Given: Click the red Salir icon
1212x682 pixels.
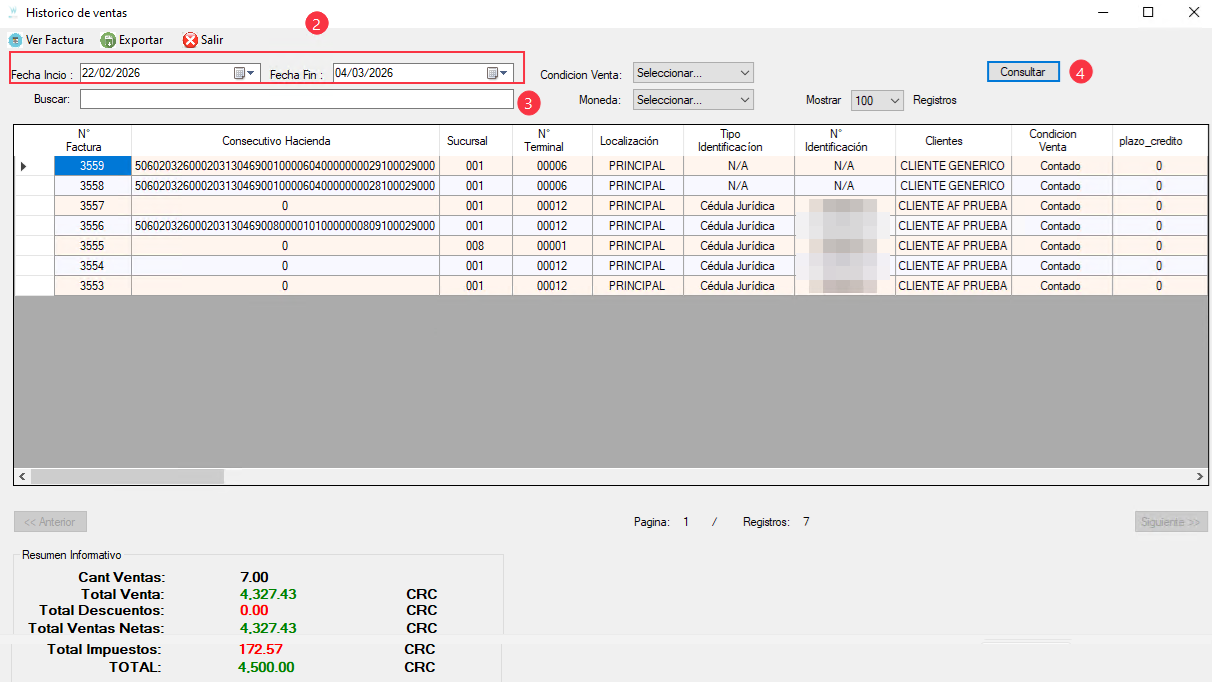Looking at the screenshot, I should click(x=190, y=40).
